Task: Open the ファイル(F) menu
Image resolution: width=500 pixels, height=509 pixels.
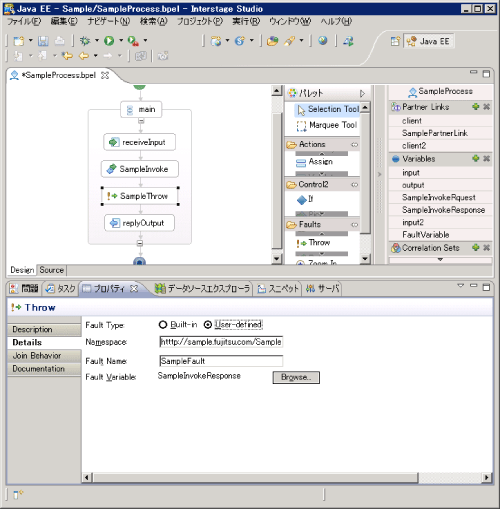Action: click(24, 22)
